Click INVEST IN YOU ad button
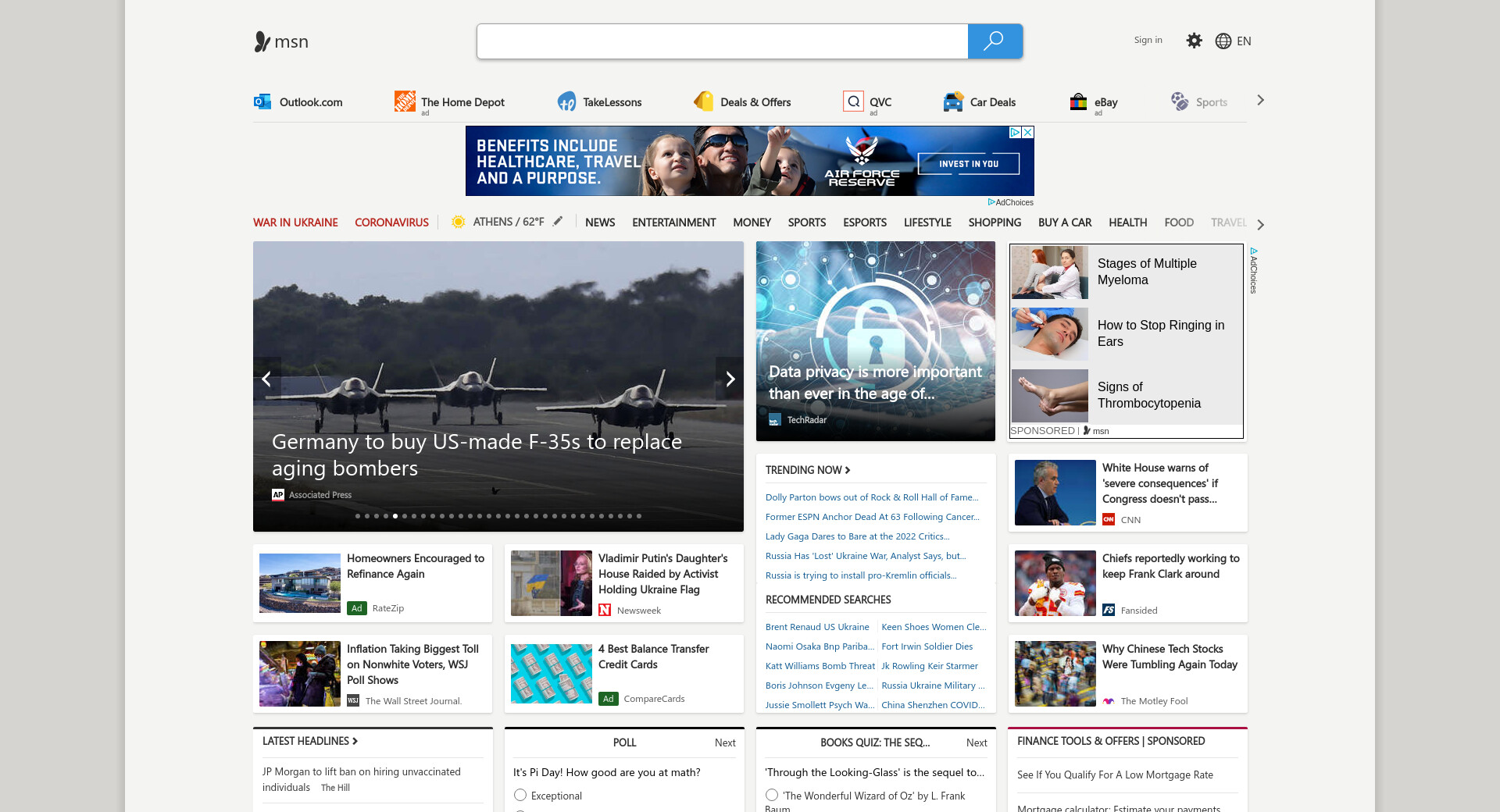This screenshot has height=812, width=1500. (969, 164)
